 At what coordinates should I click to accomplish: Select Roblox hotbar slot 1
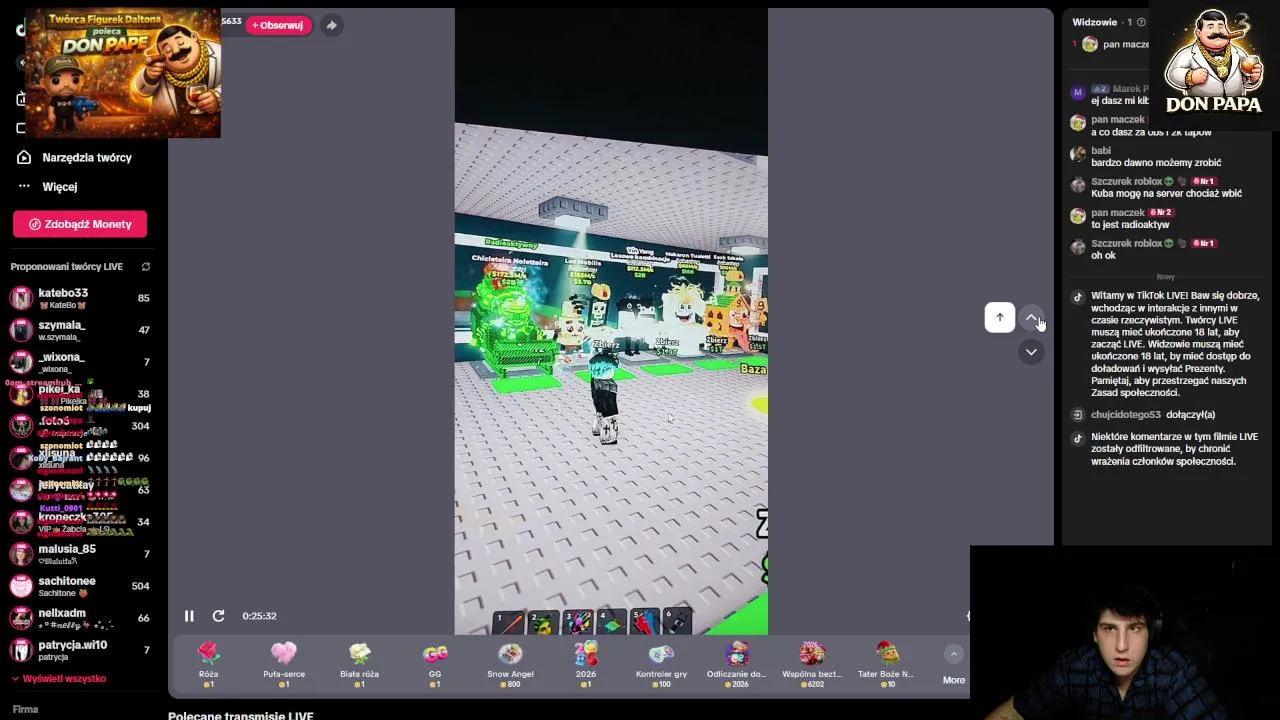(508, 622)
